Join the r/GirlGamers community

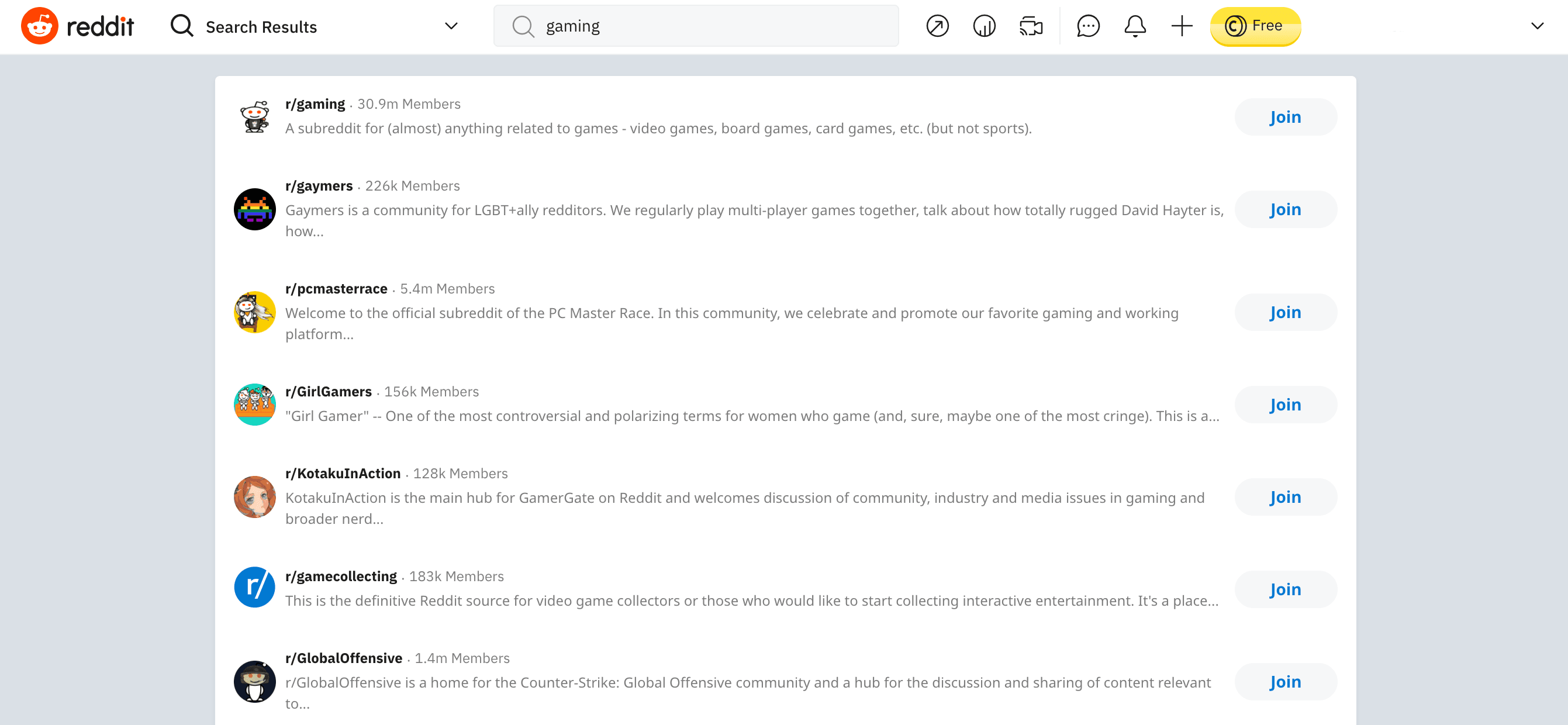[1286, 405]
